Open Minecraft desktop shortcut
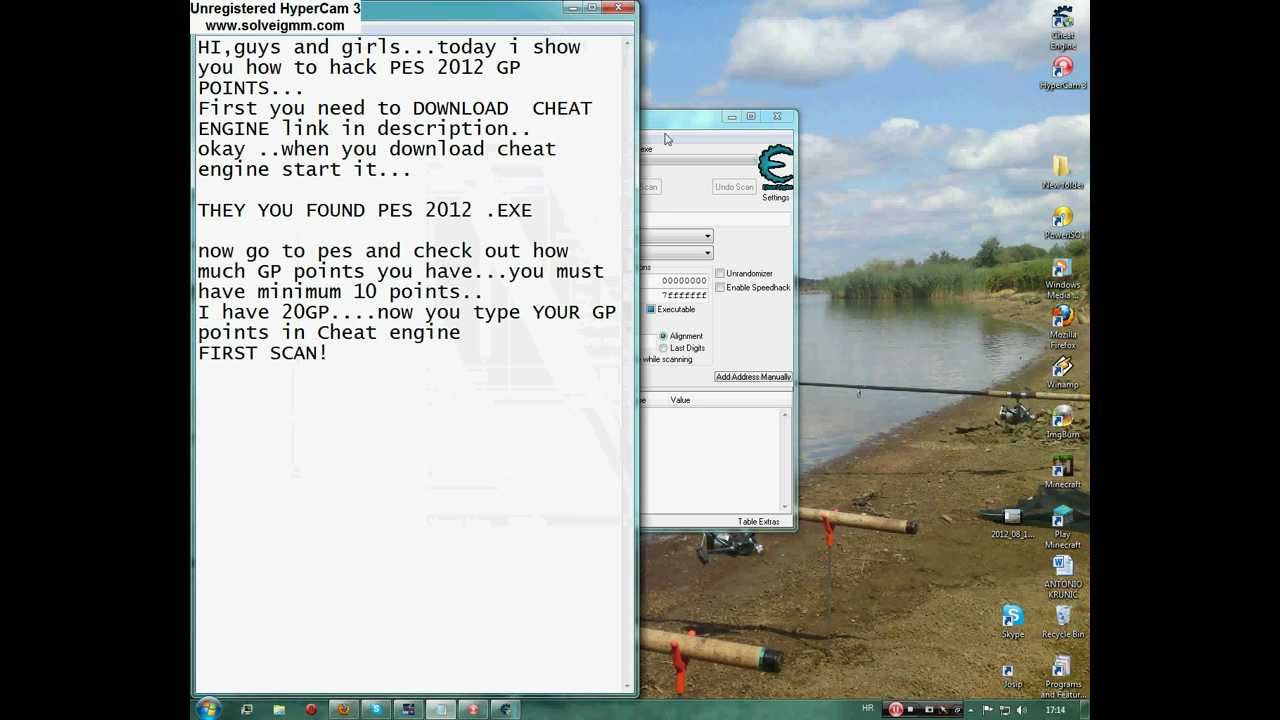This screenshot has height=720, width=1280. coord(1062,472)
